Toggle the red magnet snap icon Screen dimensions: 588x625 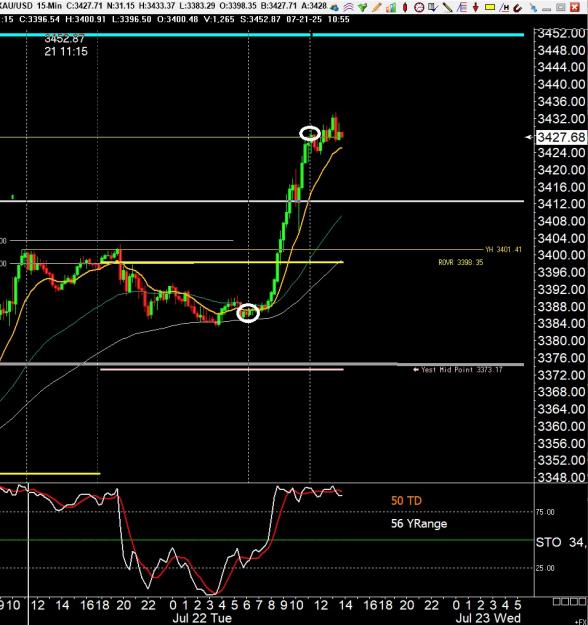[517, 8]
